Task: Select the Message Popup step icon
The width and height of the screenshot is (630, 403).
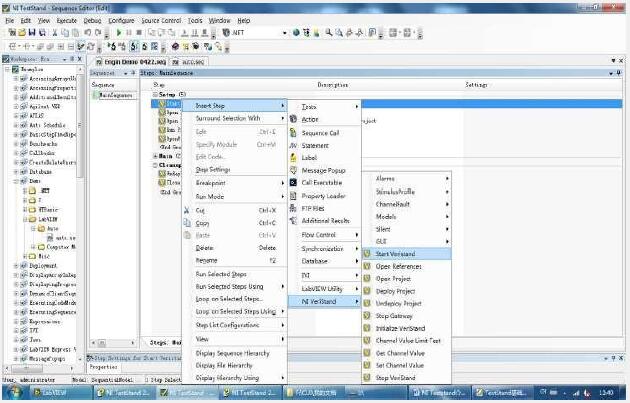Action: pos(294,170)
